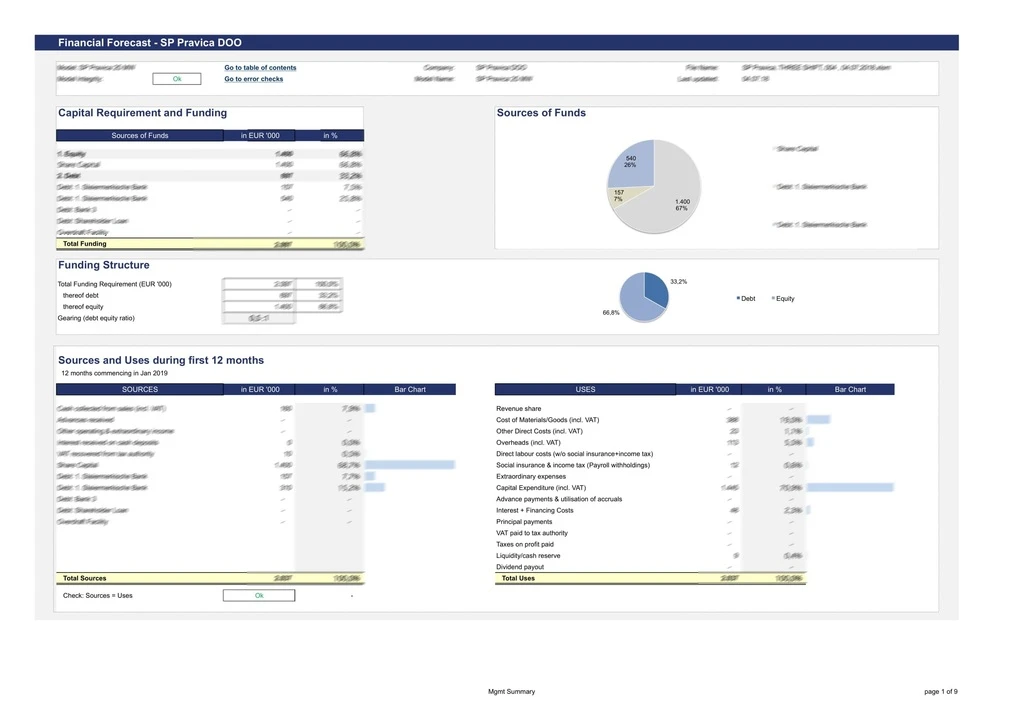The image size is (1024, 724).
Task: Select the 'Sources of Funds' table header
Action: (x=140, y=135)
